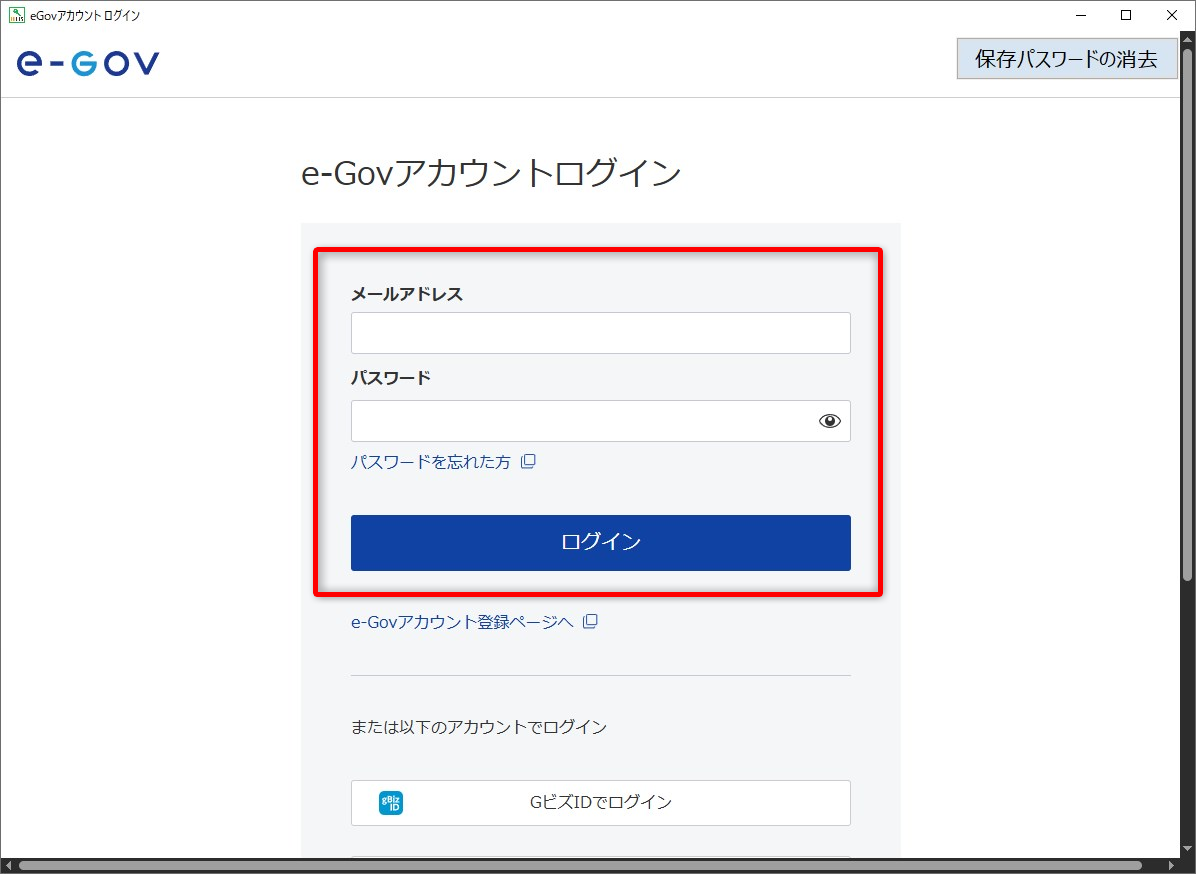
Task: Click the horizontal scrollbar right arrow
Action: [1171, 865]
